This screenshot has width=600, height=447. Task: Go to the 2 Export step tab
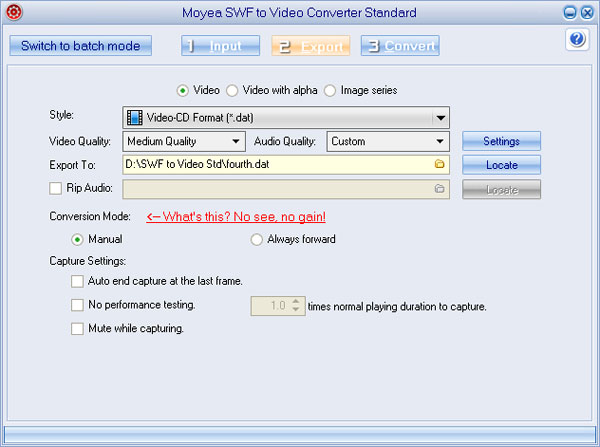(311, 46)
